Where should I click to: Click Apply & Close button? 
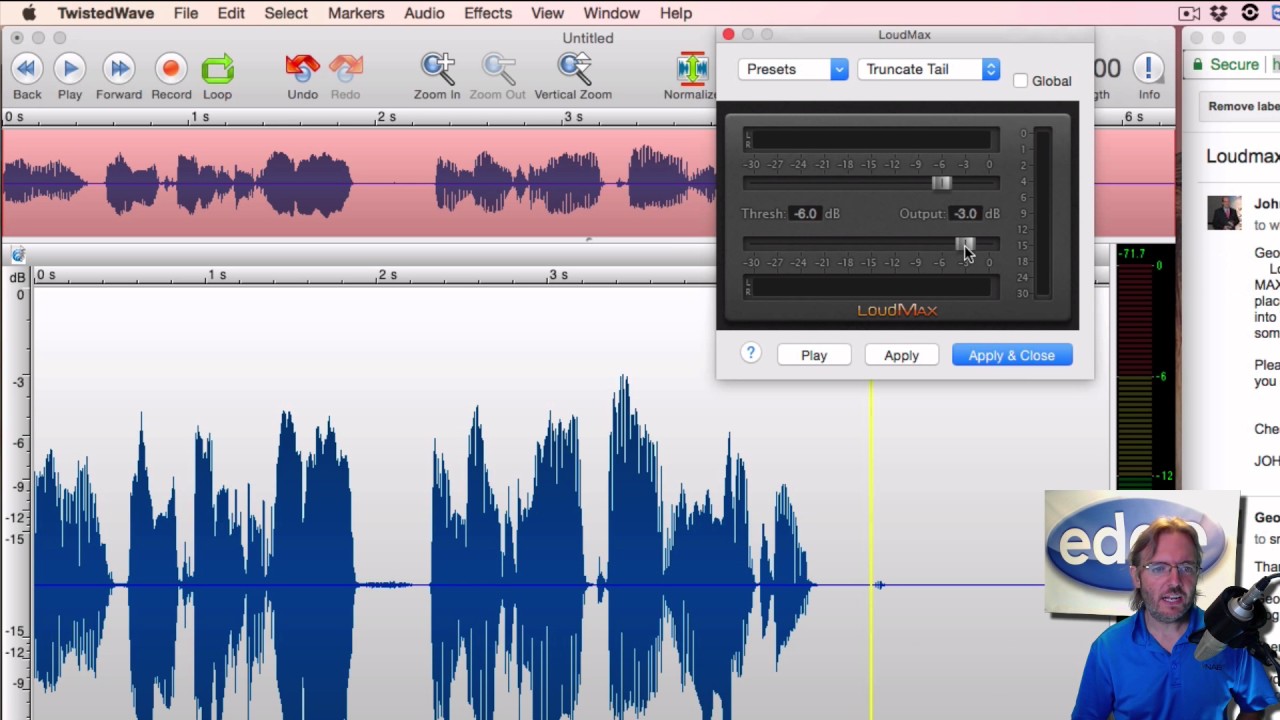(x=1011, y=355)
